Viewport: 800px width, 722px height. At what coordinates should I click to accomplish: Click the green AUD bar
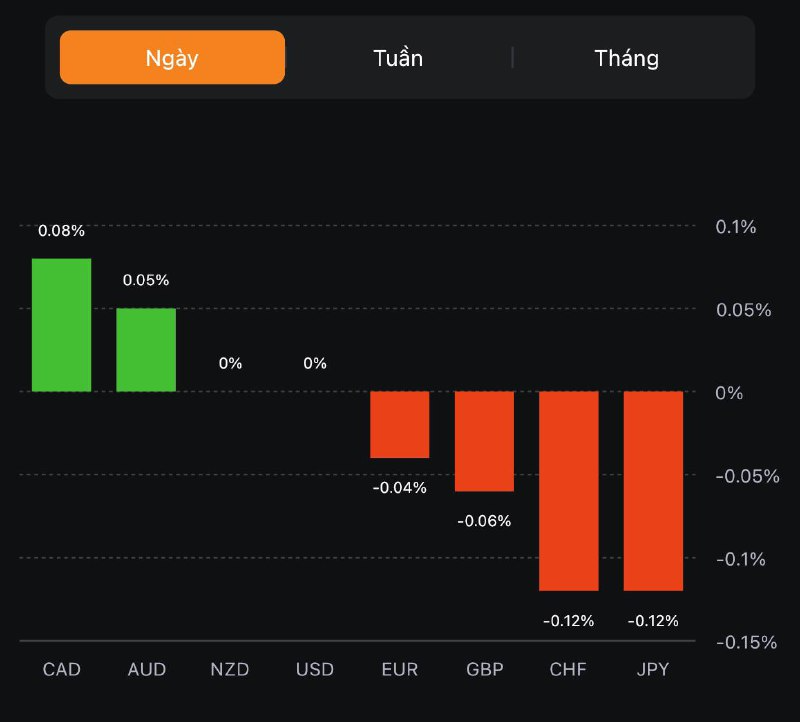click(x=146, y=350)
